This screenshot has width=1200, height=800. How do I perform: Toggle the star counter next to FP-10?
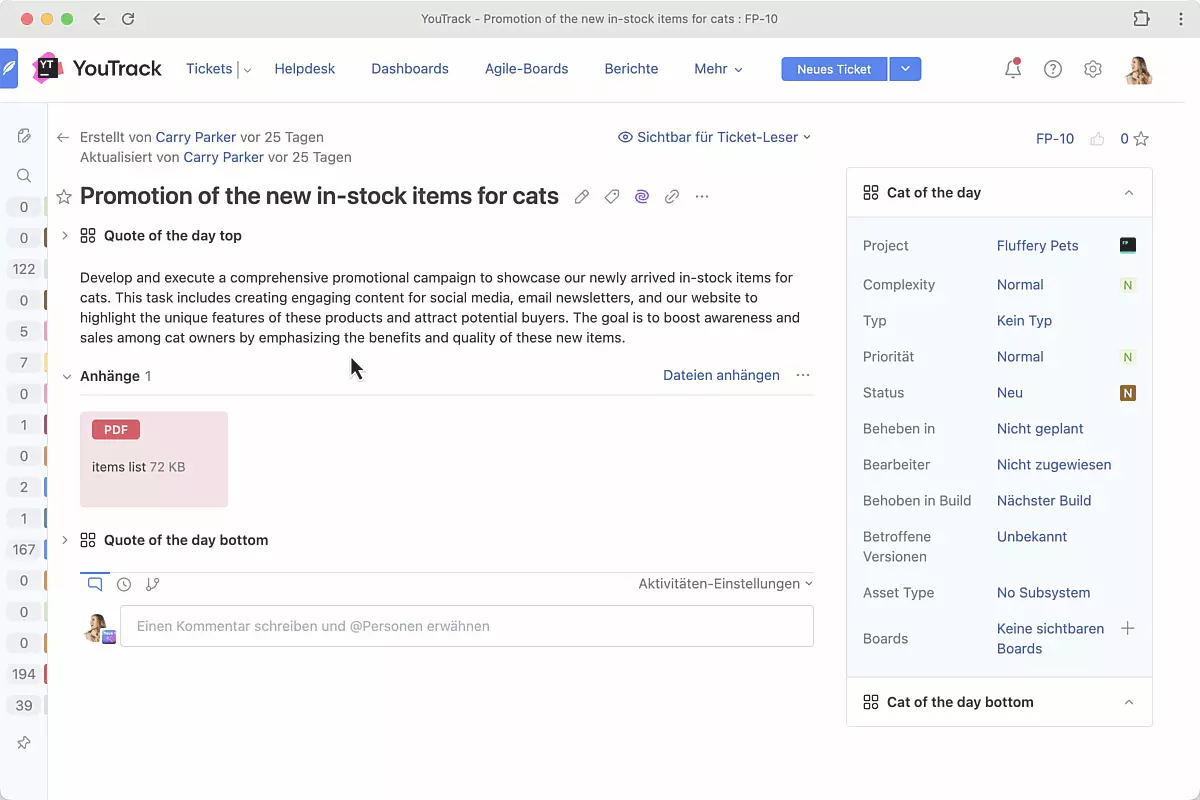1140,139
